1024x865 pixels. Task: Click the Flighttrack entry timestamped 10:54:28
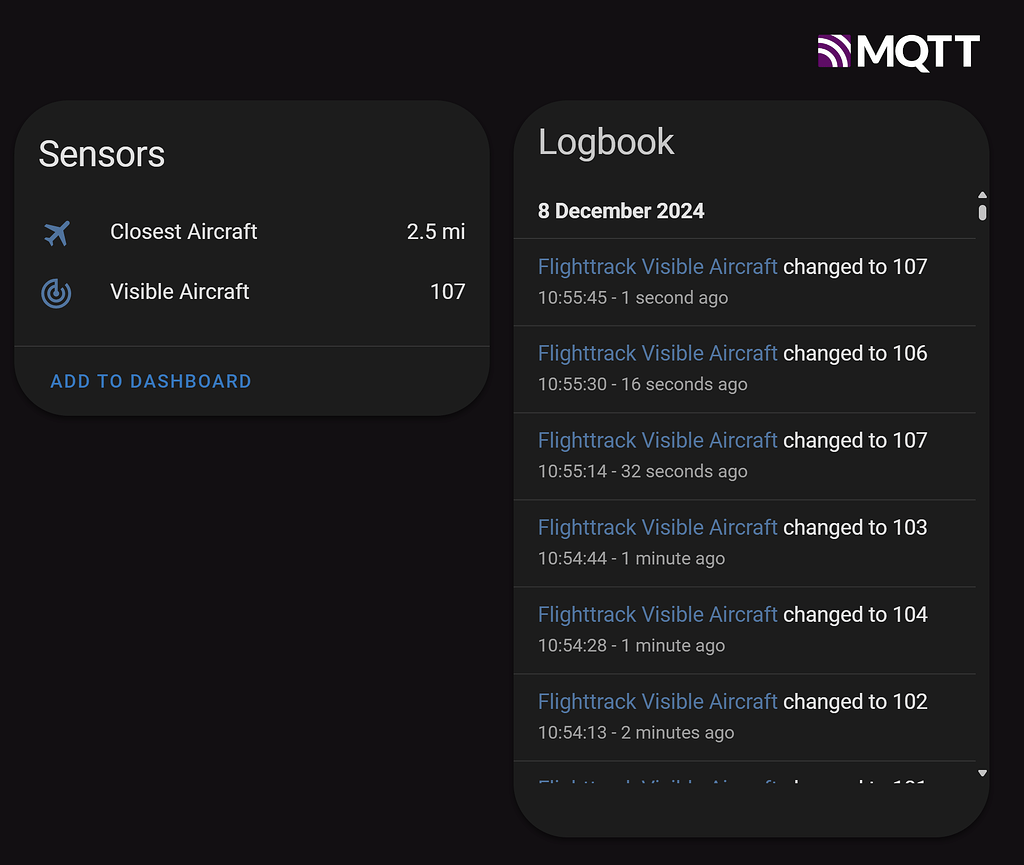pyautogui.click(x=657, y=614)
